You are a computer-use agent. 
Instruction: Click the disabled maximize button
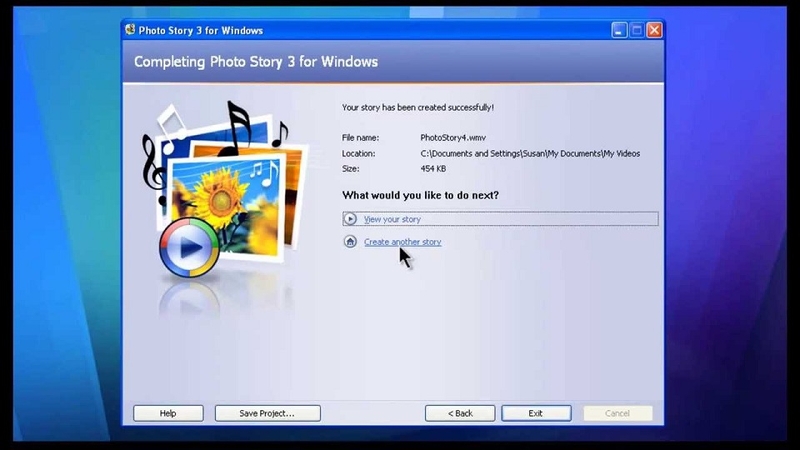(637, 30)
